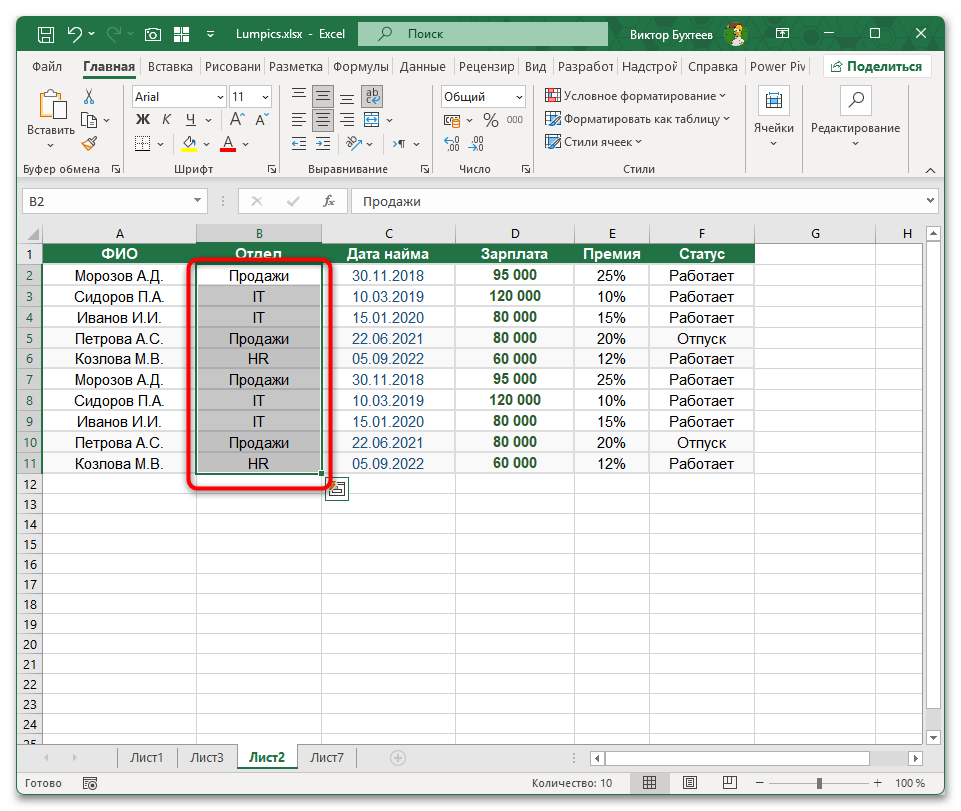Image resolution: width=961 pixels, height=811 pixels.
Task: Switch to sheet Лист1
Action: pyautogui.click(x=146, y=758)
